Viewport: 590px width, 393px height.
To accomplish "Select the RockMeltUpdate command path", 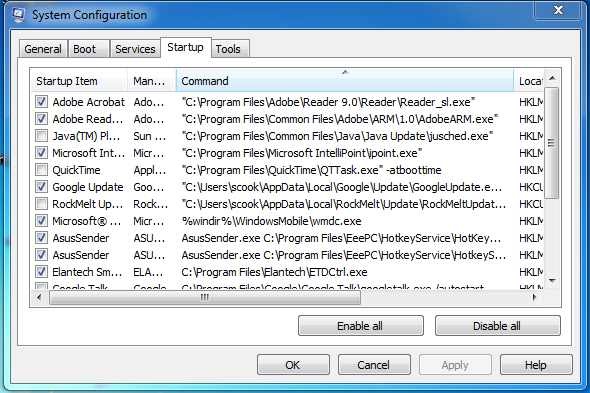I will click(x=344, y=204).
